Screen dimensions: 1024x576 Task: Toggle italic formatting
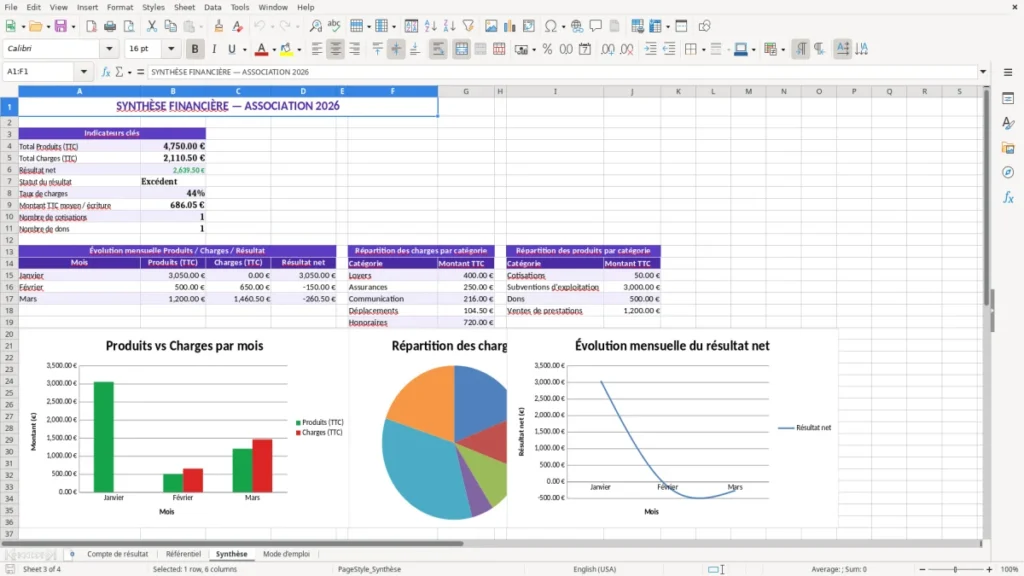pyautogui.click(x=214, y=49)
